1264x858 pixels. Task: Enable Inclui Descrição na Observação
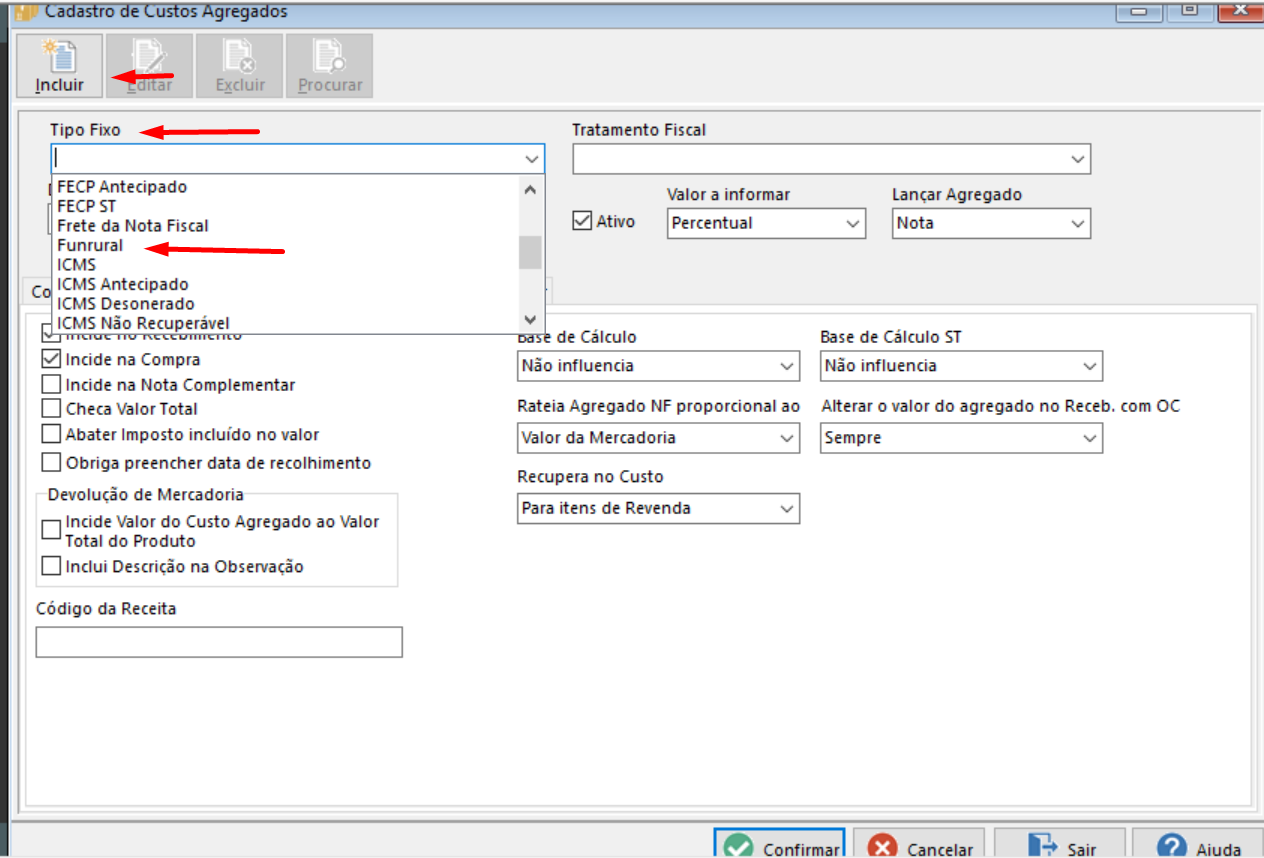(50, 566)
